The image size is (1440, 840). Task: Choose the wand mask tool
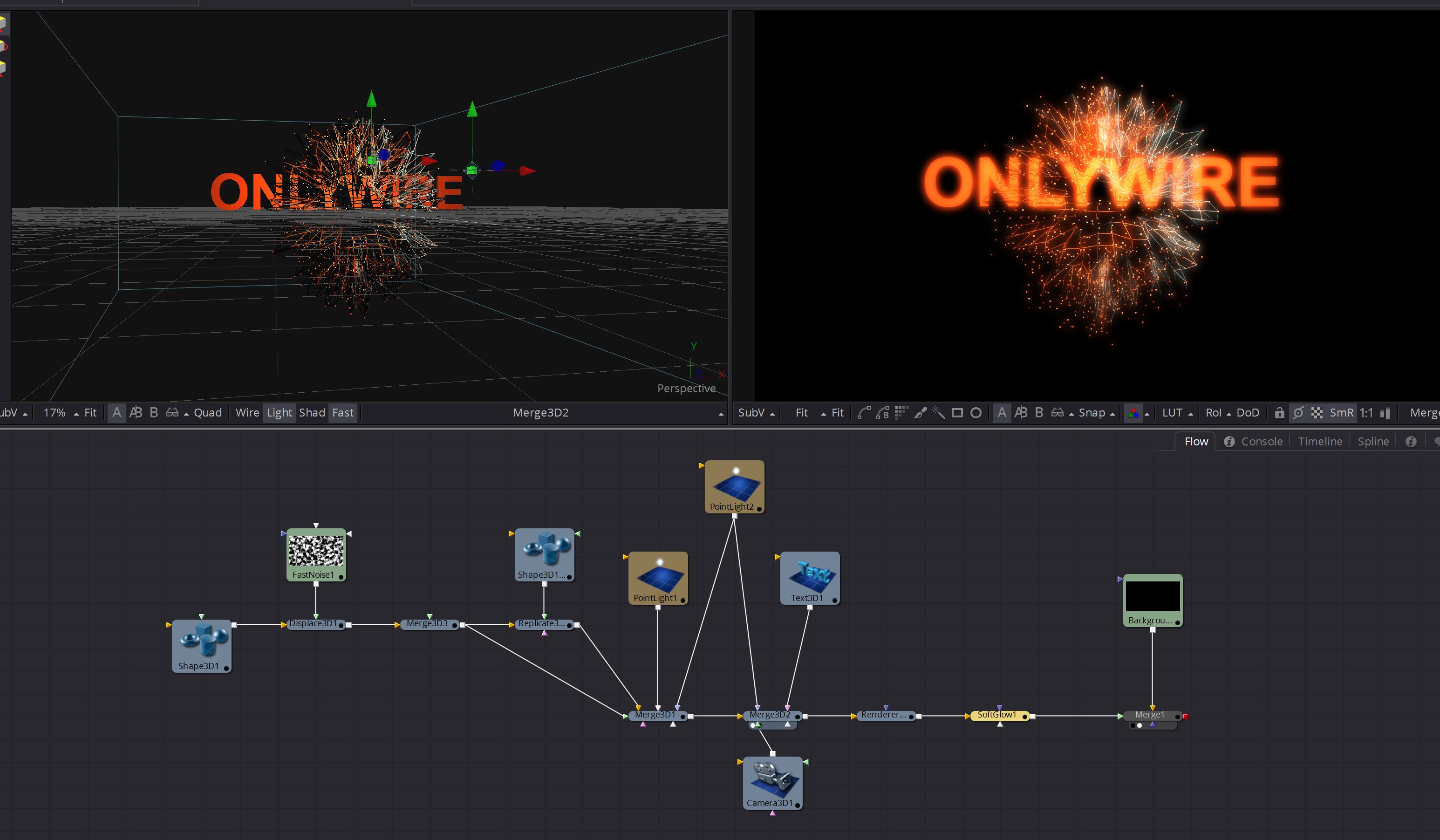[938, 413]
